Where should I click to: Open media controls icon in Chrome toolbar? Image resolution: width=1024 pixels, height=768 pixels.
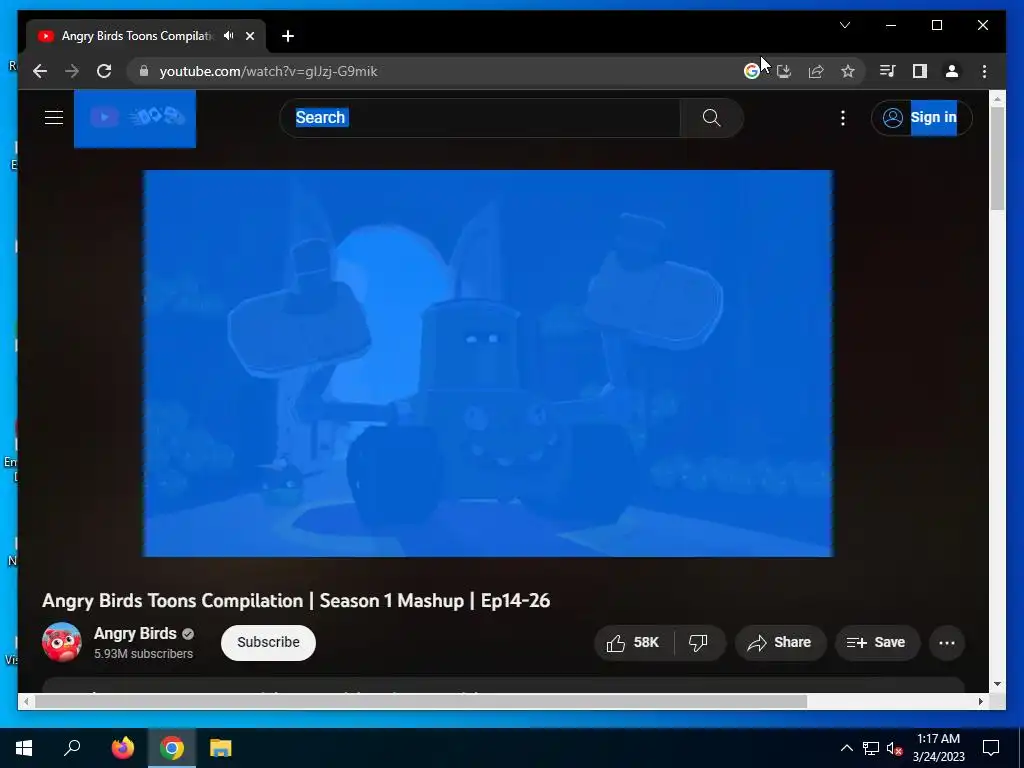click(x=888, y=71)
